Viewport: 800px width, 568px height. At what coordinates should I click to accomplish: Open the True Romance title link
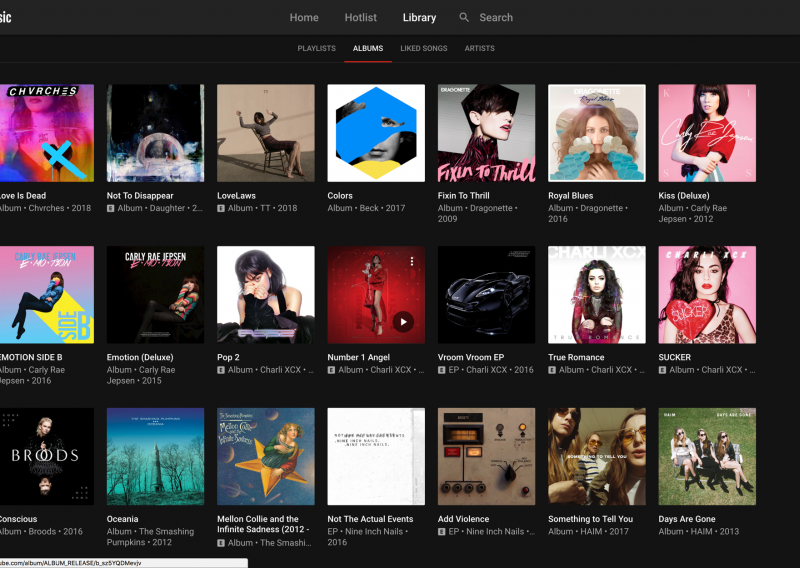pyautogui.click(x=576, y=357)
